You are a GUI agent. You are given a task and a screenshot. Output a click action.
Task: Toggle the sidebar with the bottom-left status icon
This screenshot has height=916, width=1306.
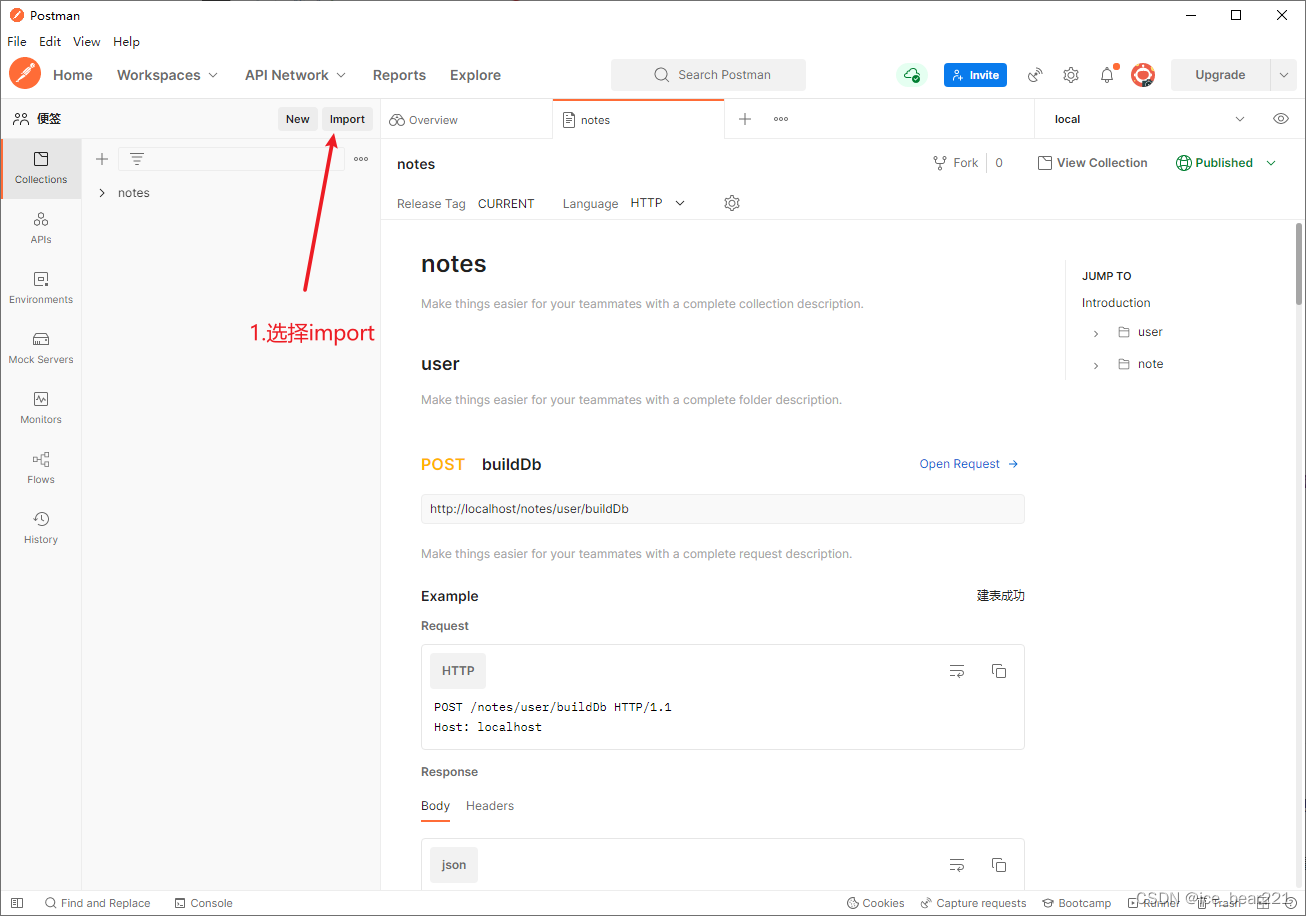(17, 903)
